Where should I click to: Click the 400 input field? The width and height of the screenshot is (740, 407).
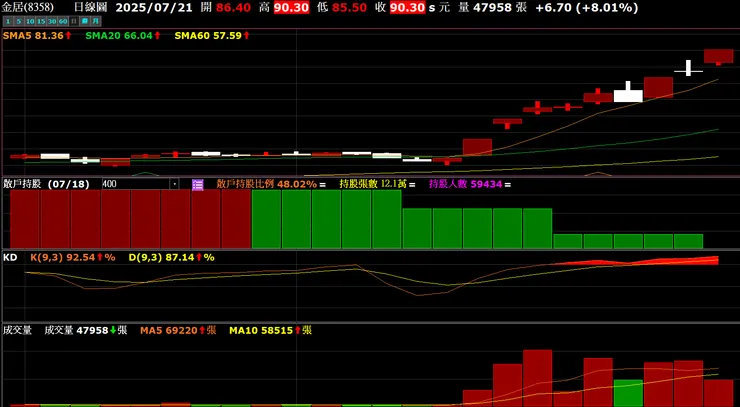136,184
